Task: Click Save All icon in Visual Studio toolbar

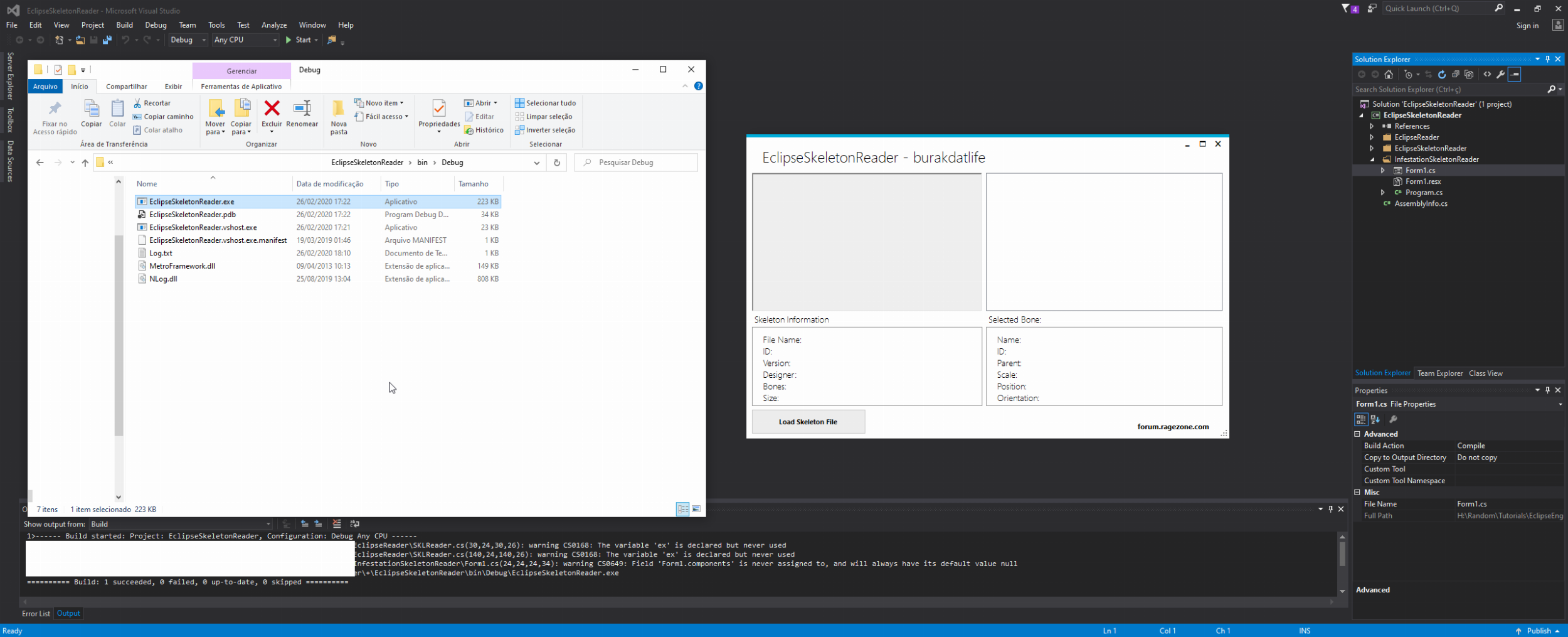Action: tap(107, 40)
